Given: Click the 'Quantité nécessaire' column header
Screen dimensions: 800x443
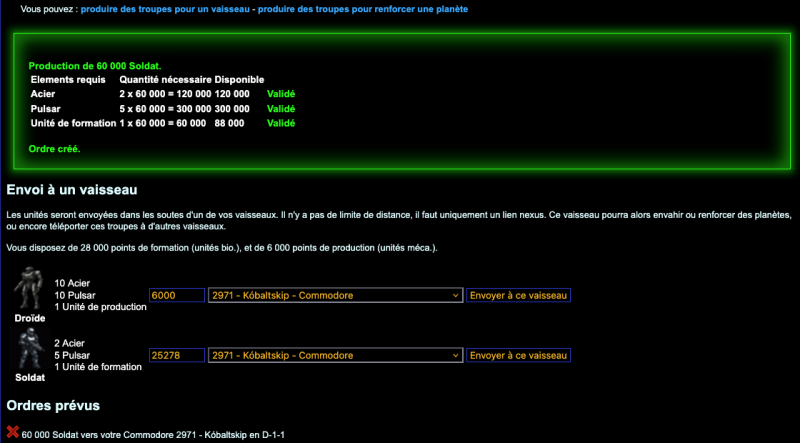Looking at the screenshot, I should click(166, 80).
